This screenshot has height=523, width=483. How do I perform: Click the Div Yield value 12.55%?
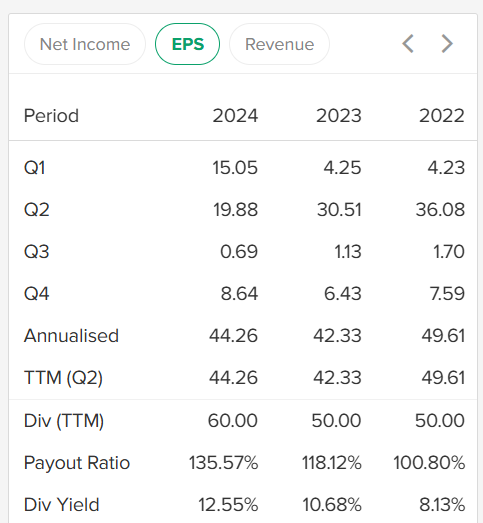coord(228,505)
